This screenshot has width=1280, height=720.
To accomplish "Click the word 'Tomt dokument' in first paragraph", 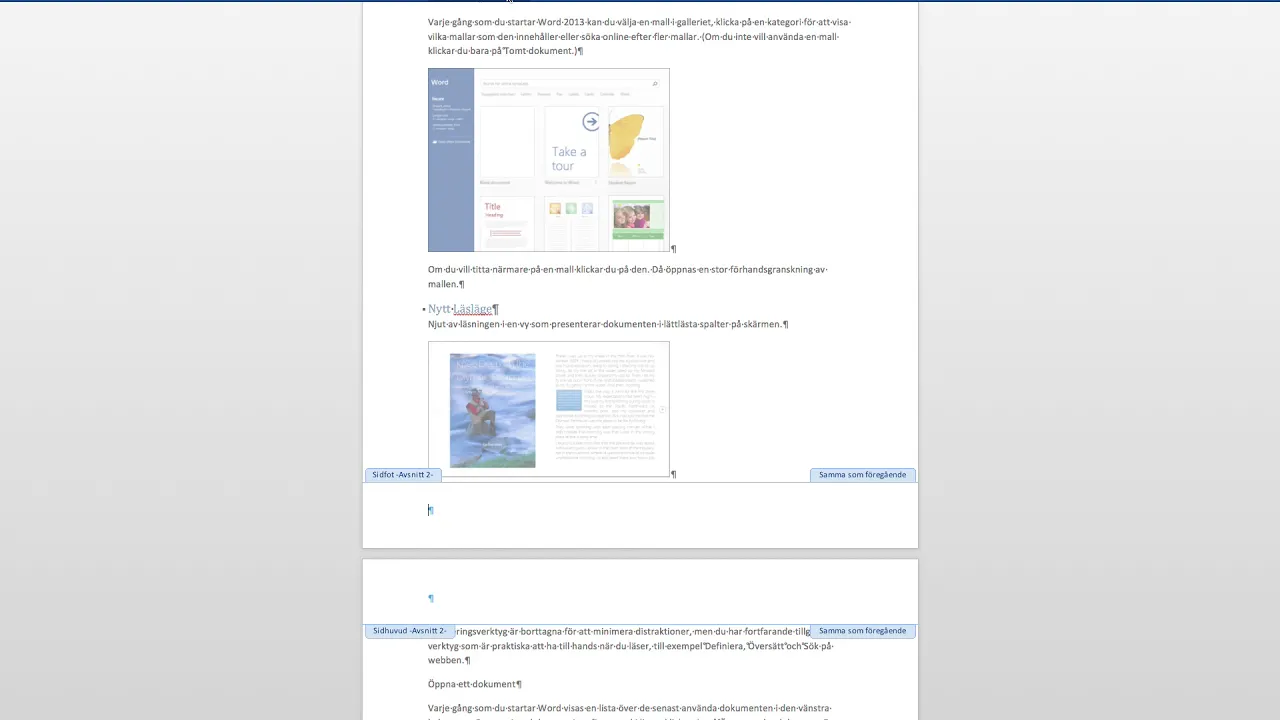I will click(x=538, y=51).
